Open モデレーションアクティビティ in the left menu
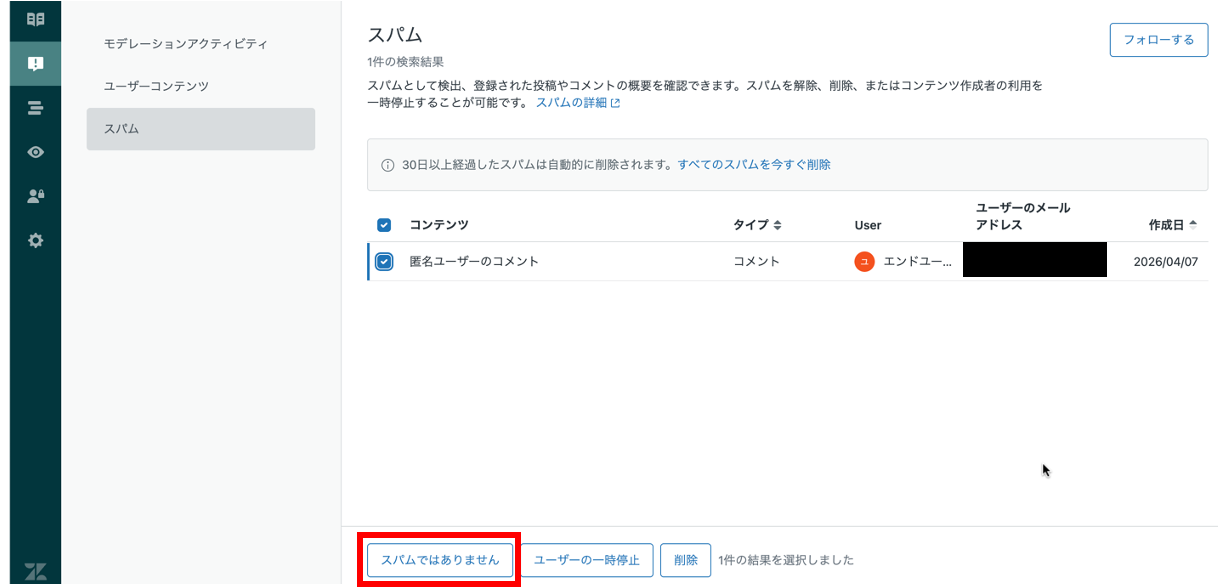1218x588 pixels. (x=186, y=44)
